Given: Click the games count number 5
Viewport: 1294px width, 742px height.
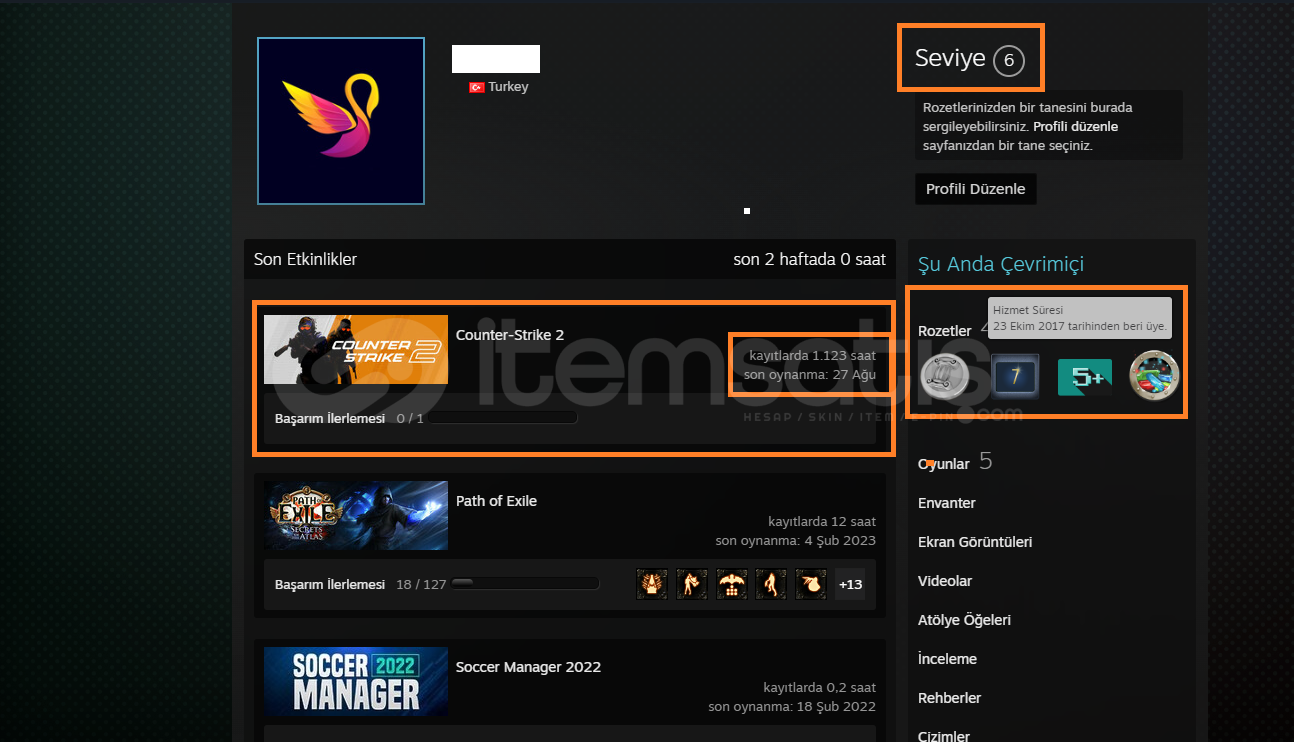Looking at the screenshot, I should pos(986,461).
